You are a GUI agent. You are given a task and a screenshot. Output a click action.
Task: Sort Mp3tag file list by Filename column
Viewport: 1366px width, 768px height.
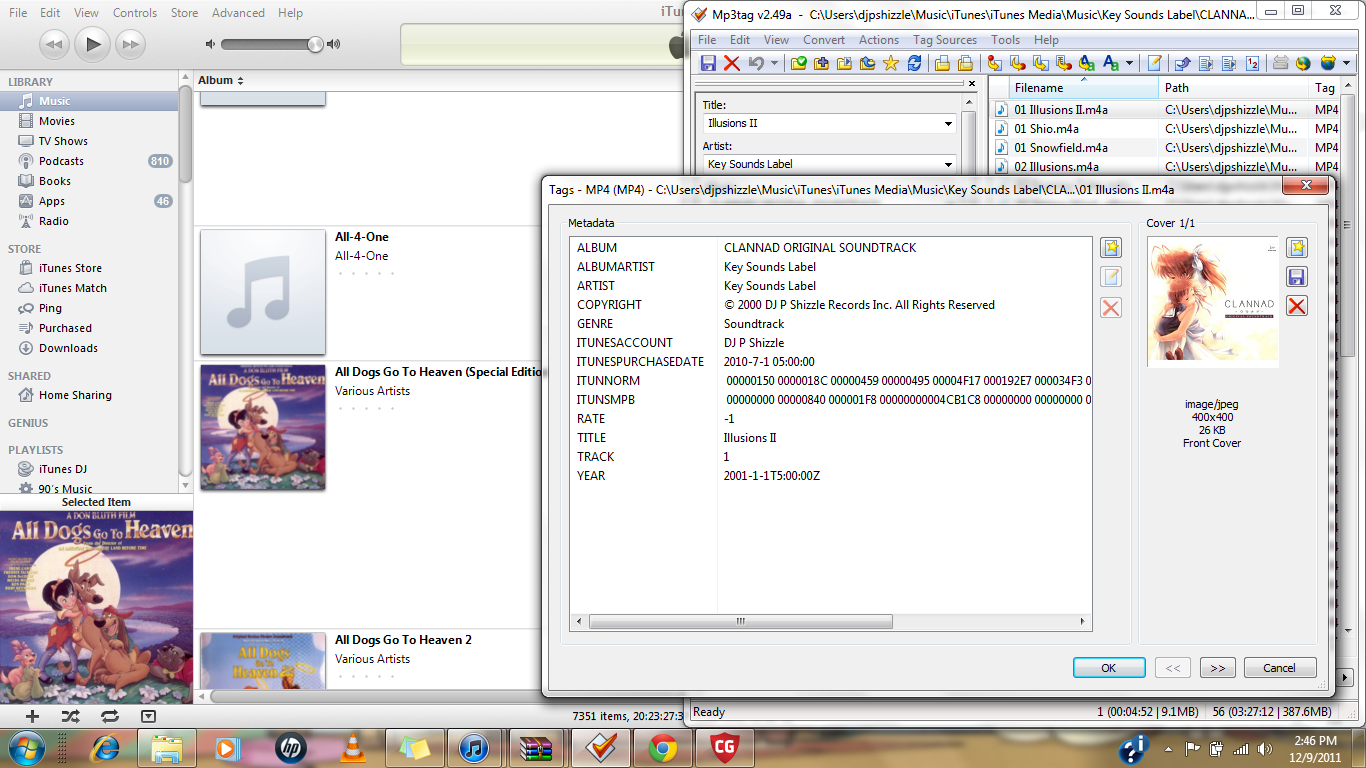(x=1084, y=88)
